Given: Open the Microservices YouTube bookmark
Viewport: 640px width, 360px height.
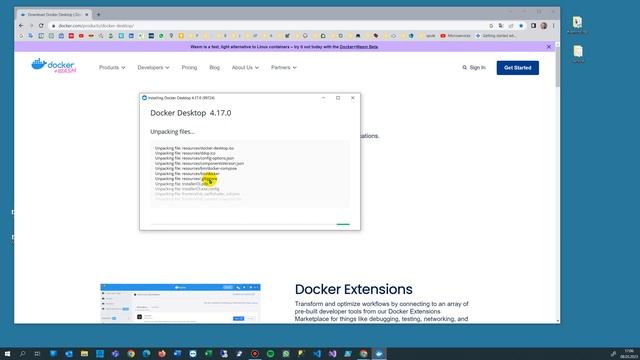Looking at the screenshot, I should point(455,36).
